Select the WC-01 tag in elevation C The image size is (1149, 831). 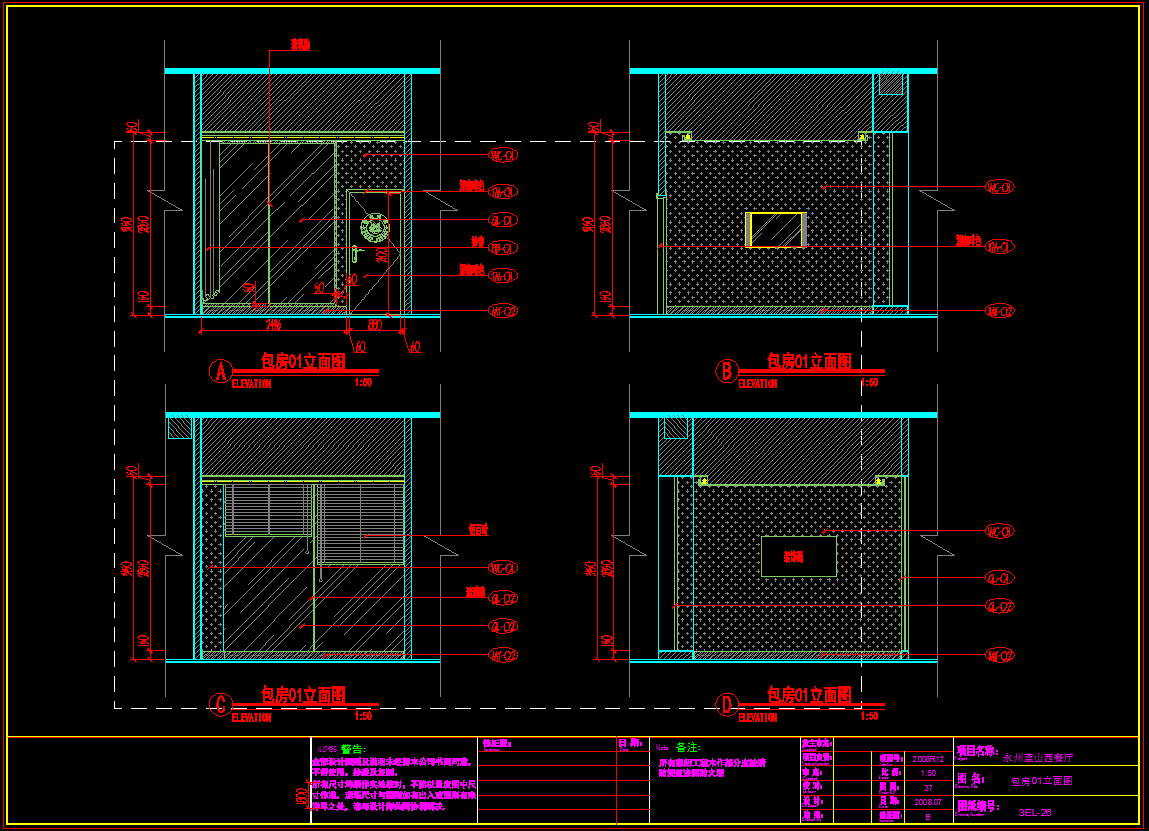click(503, 568)
